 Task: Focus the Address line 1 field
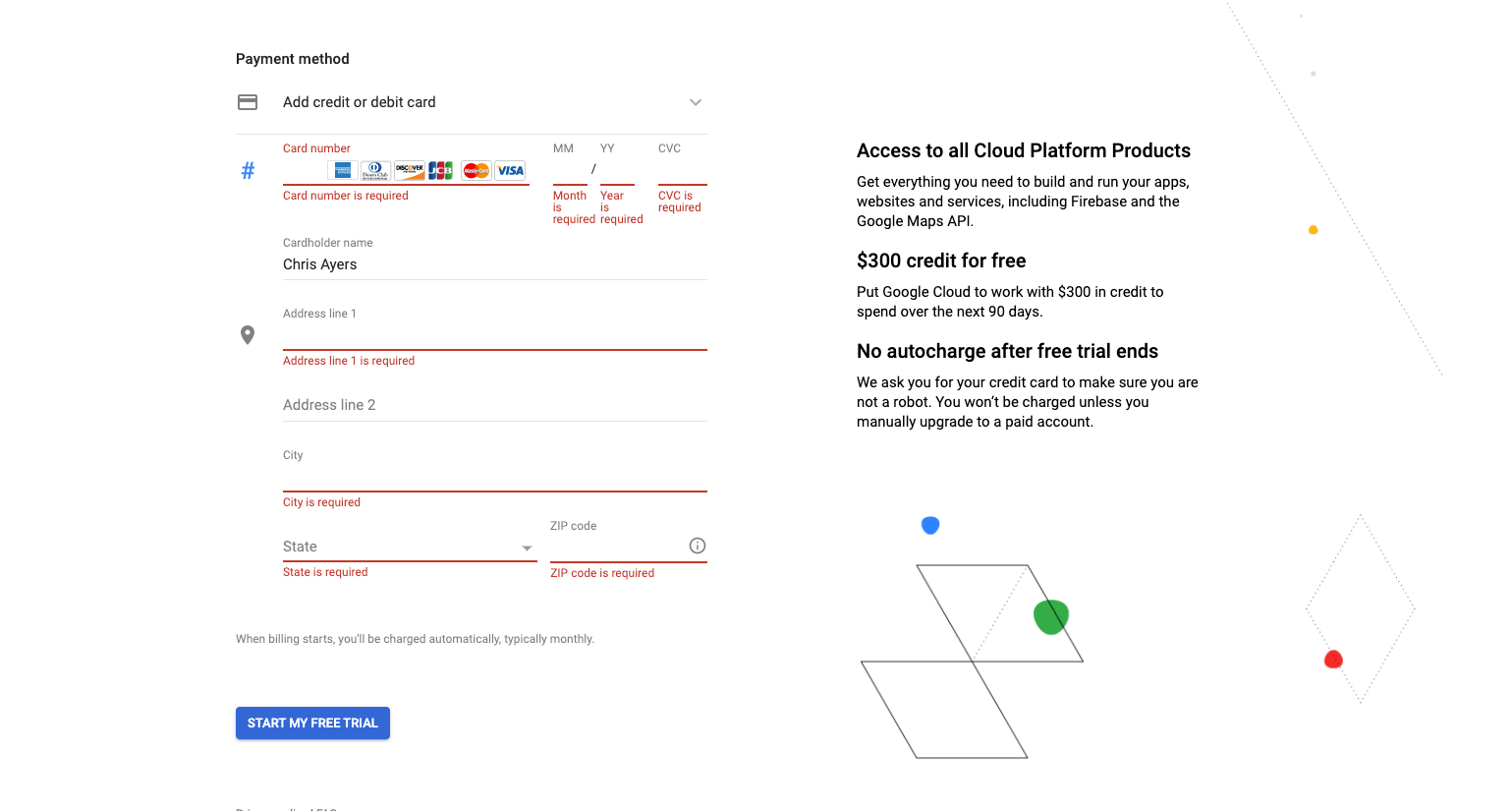(x=495, y=335)
